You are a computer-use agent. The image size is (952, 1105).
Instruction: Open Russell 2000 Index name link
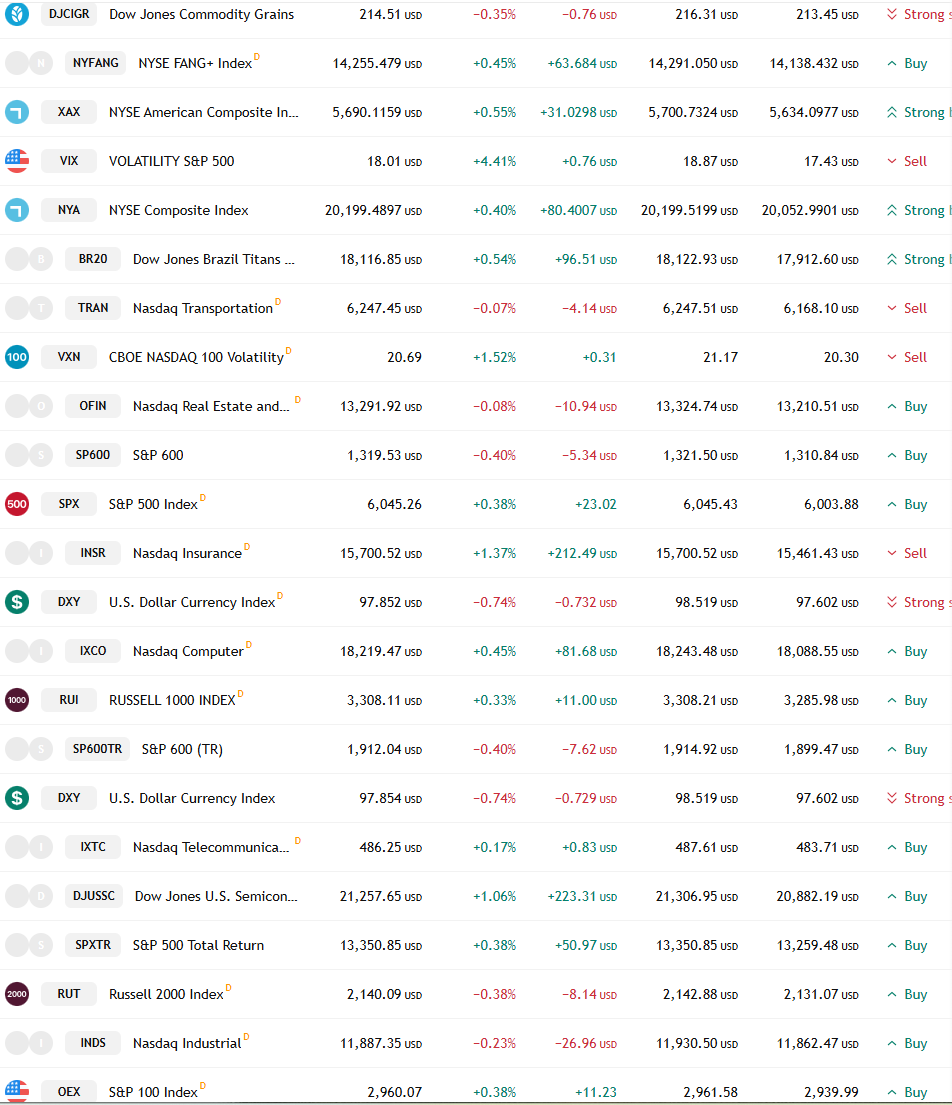166,994
